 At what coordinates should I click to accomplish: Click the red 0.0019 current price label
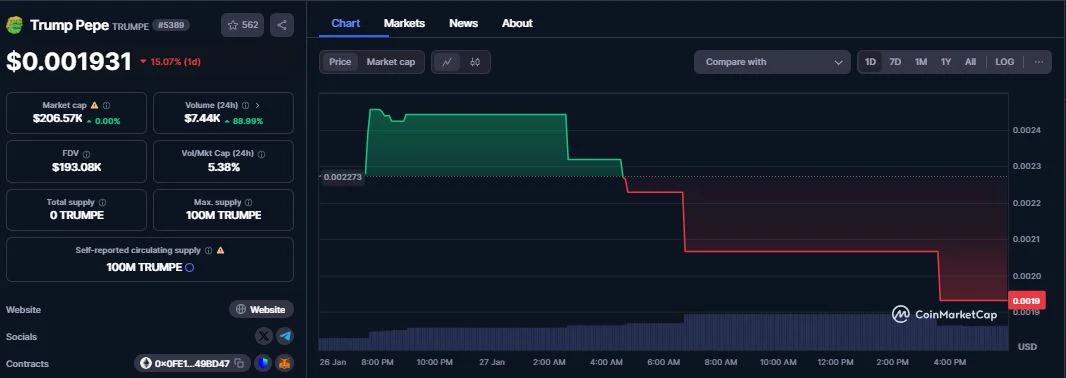[x=1027, y=300]
